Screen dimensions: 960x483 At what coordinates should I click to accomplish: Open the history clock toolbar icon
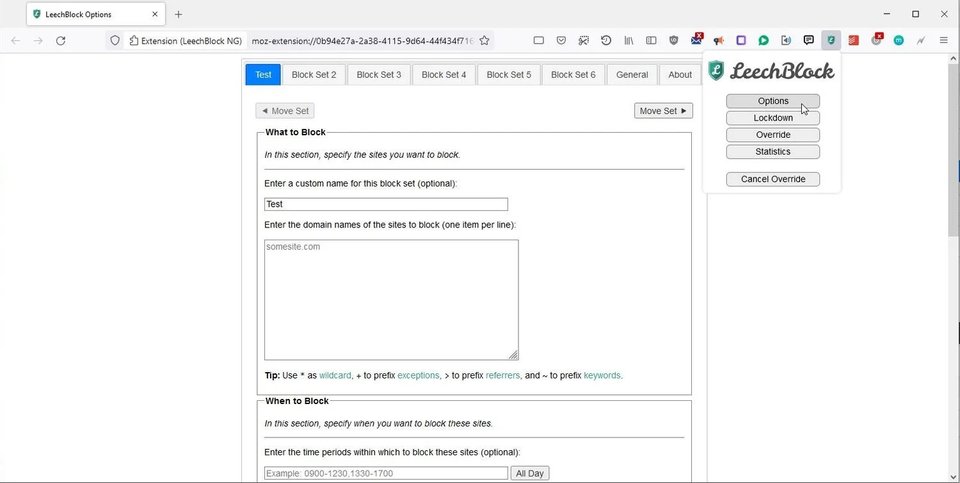(606, 40)
